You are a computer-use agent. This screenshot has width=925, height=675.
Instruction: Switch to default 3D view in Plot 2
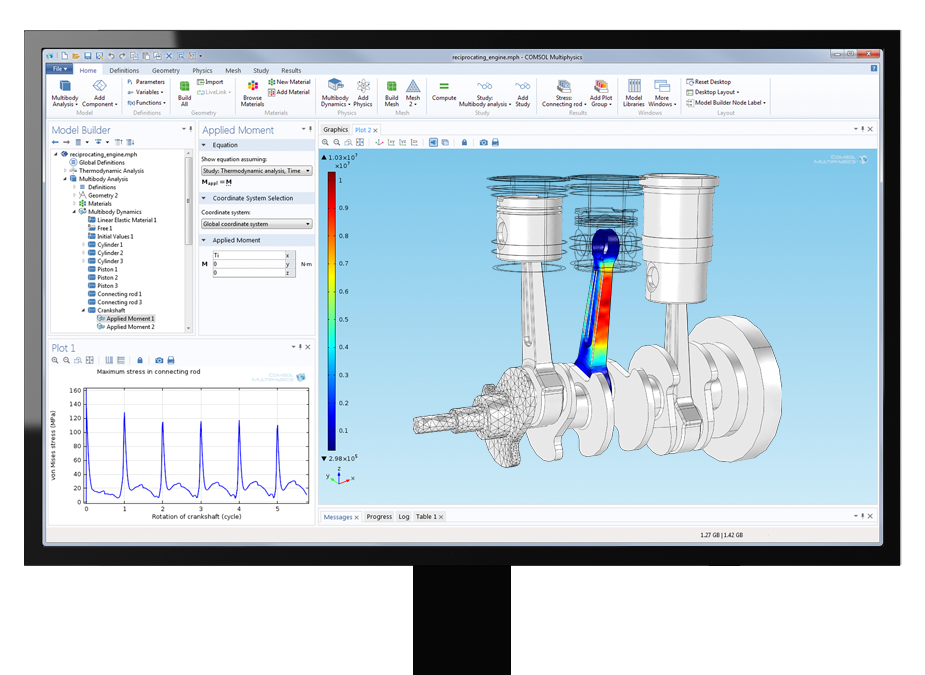[x=379, y=142]
